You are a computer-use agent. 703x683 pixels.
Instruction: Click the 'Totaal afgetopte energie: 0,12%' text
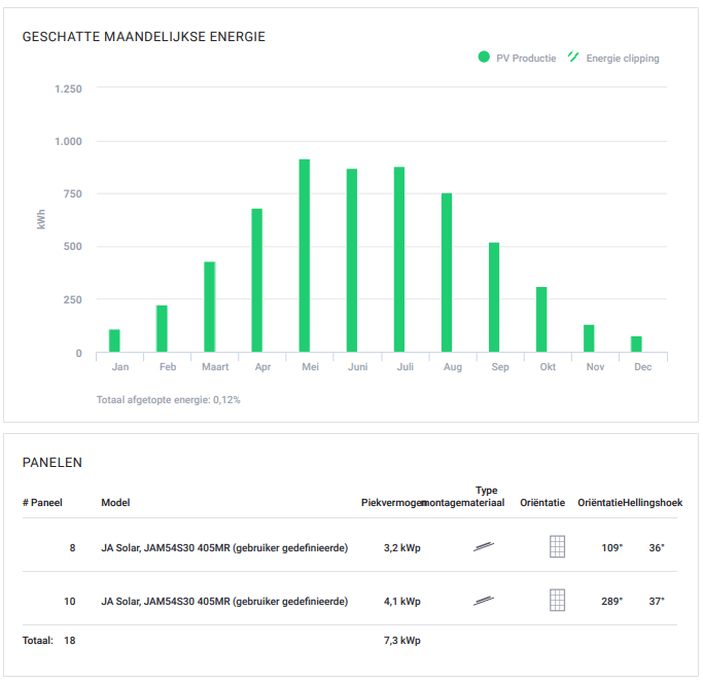click(x=169, y=400)
